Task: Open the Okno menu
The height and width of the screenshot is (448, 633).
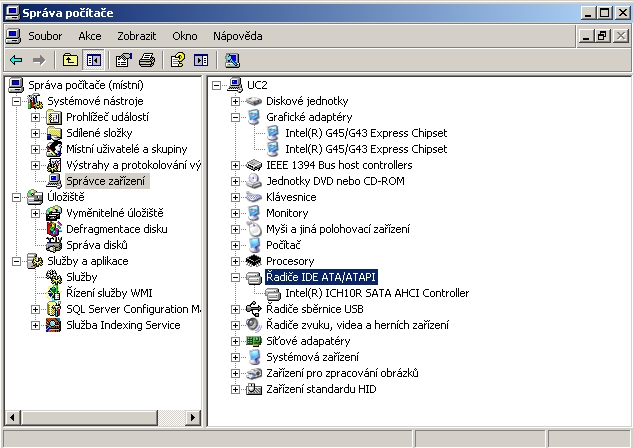Action: 184,36
